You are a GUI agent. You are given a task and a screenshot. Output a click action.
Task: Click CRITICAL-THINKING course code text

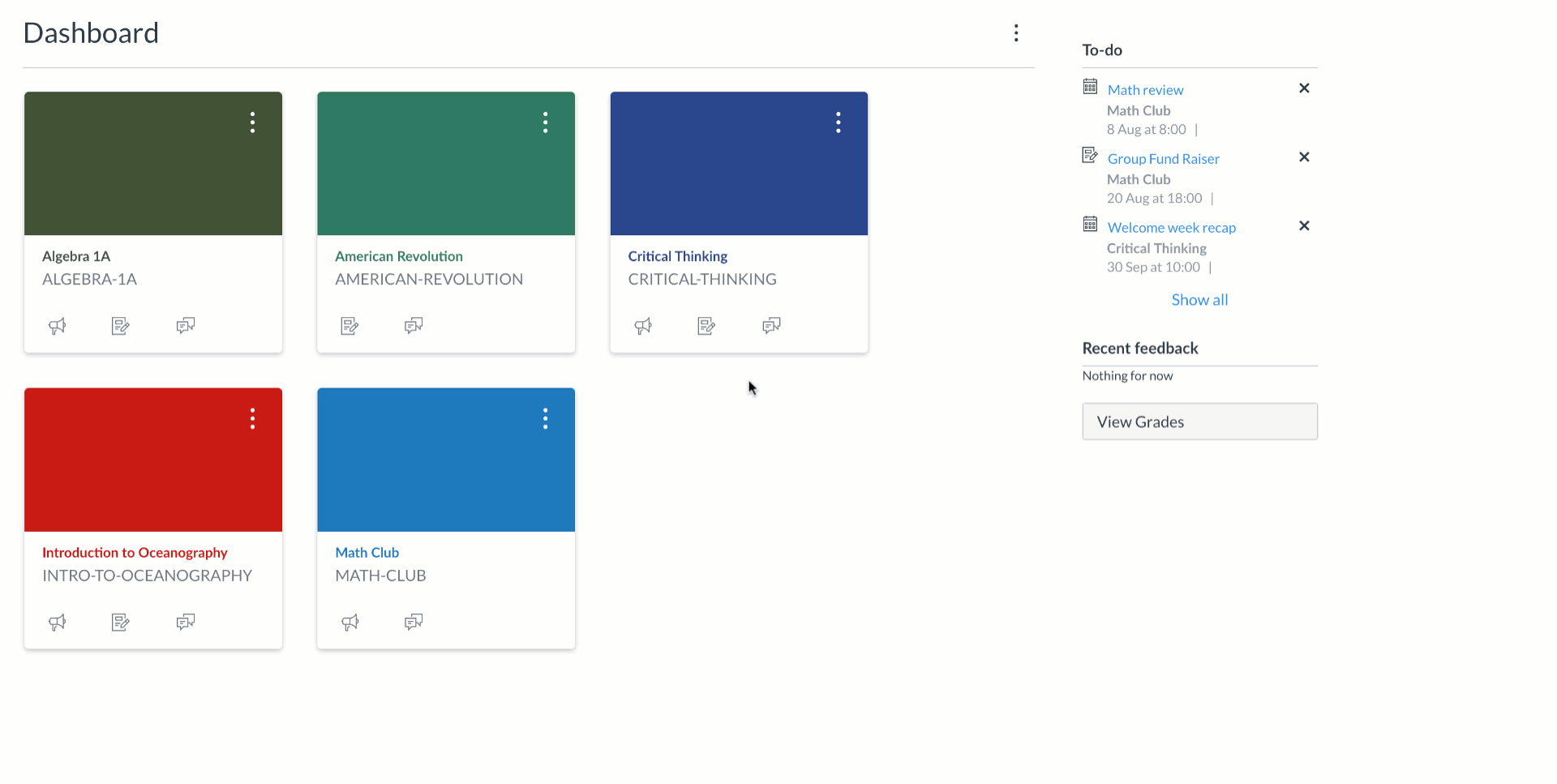point(702,280)
